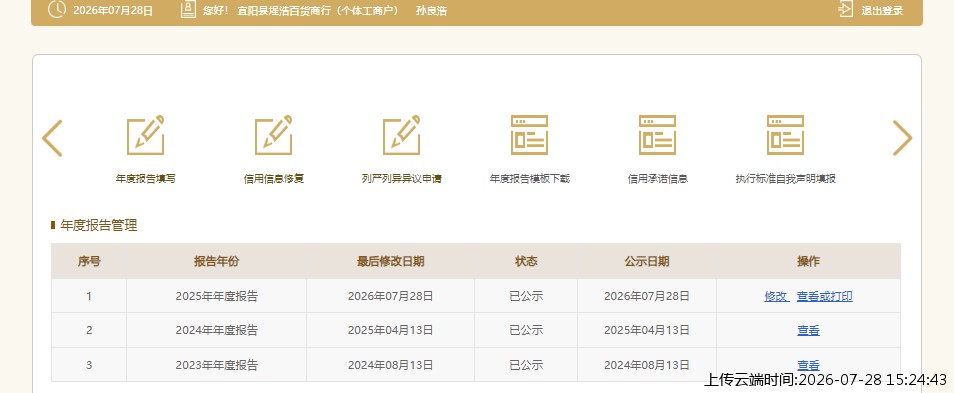Screen dimensions: 954x393
Task: Click the logout door icon
Action: [x=846, y=10]
